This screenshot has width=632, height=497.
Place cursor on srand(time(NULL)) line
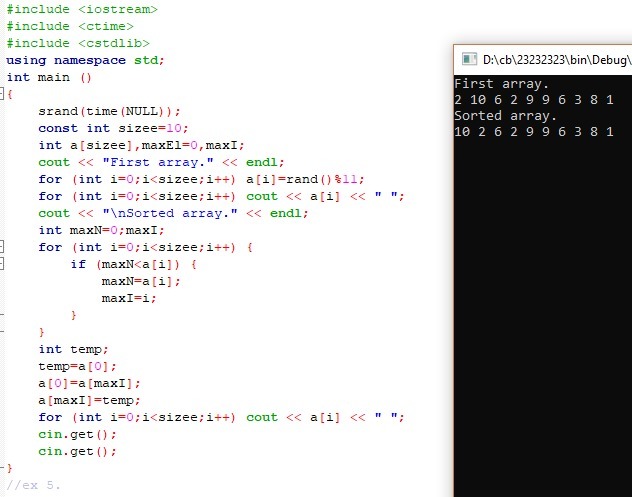pos(110,111)
